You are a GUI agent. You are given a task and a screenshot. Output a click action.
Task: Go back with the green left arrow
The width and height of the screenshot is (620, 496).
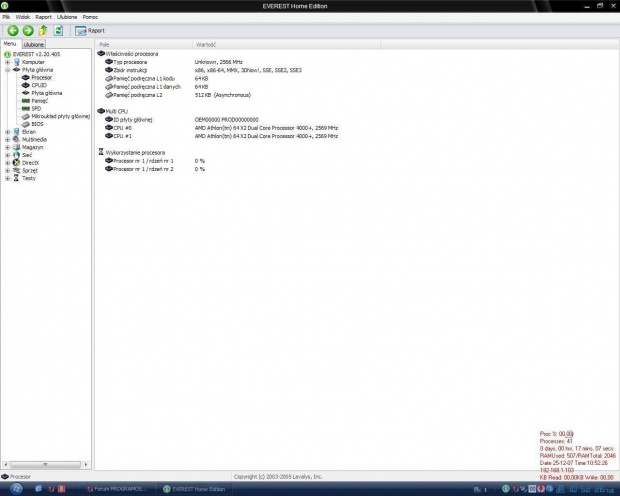(x=13, y=30)
